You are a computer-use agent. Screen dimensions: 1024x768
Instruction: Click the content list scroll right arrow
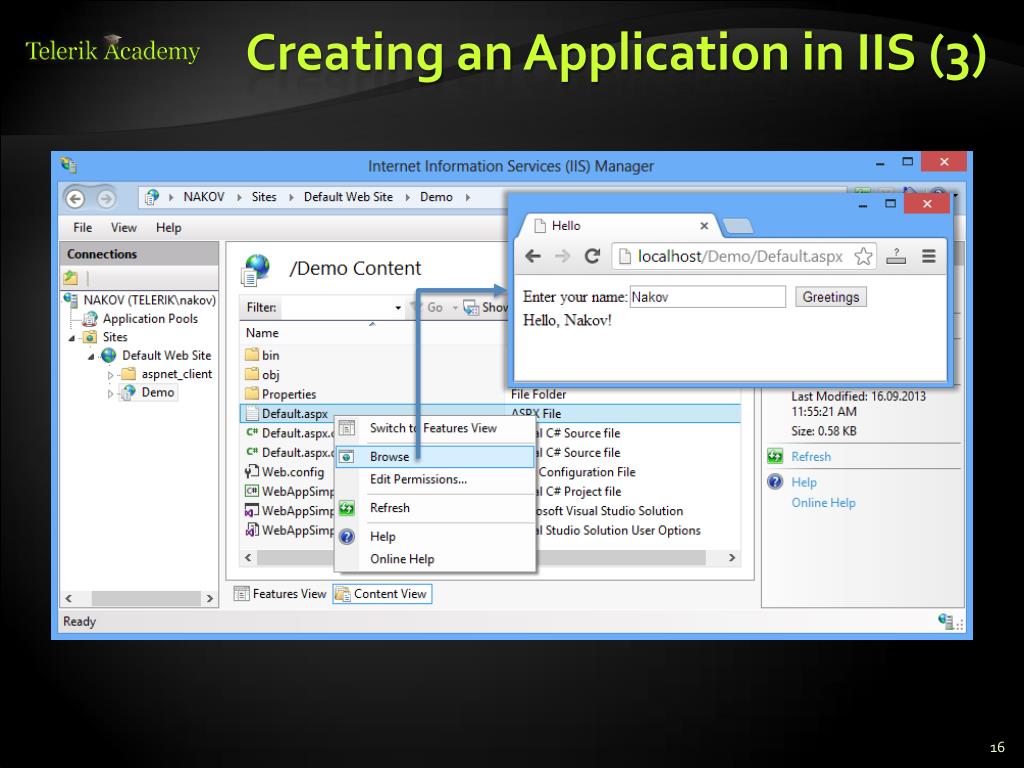(x=732, y=558)
